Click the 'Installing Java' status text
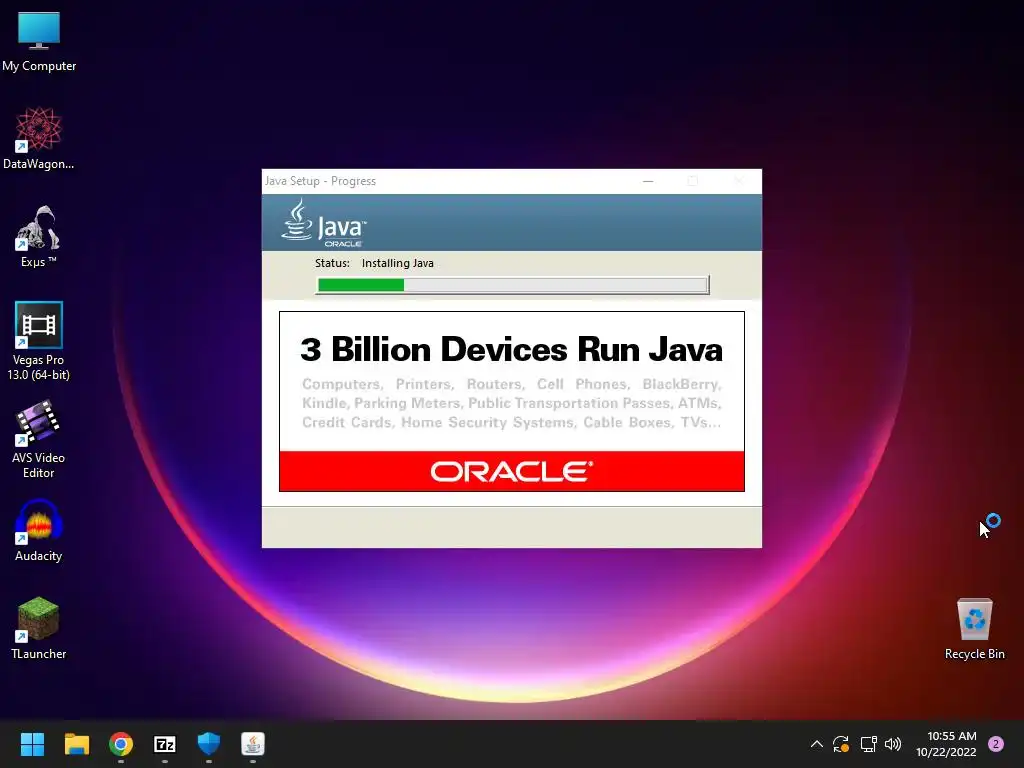Viewport: 1024px width, 768px height. [x=398, y=263]
